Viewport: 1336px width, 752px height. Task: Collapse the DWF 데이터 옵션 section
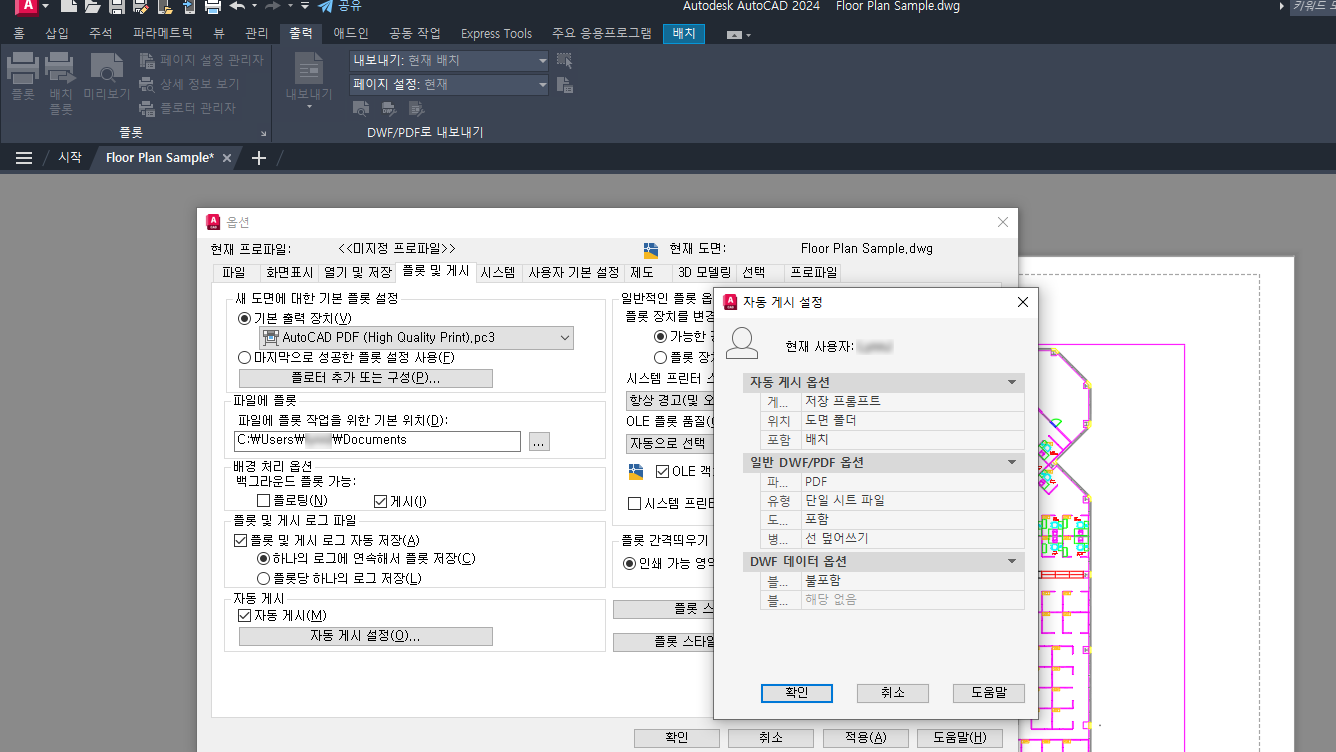click(1012, 562)
